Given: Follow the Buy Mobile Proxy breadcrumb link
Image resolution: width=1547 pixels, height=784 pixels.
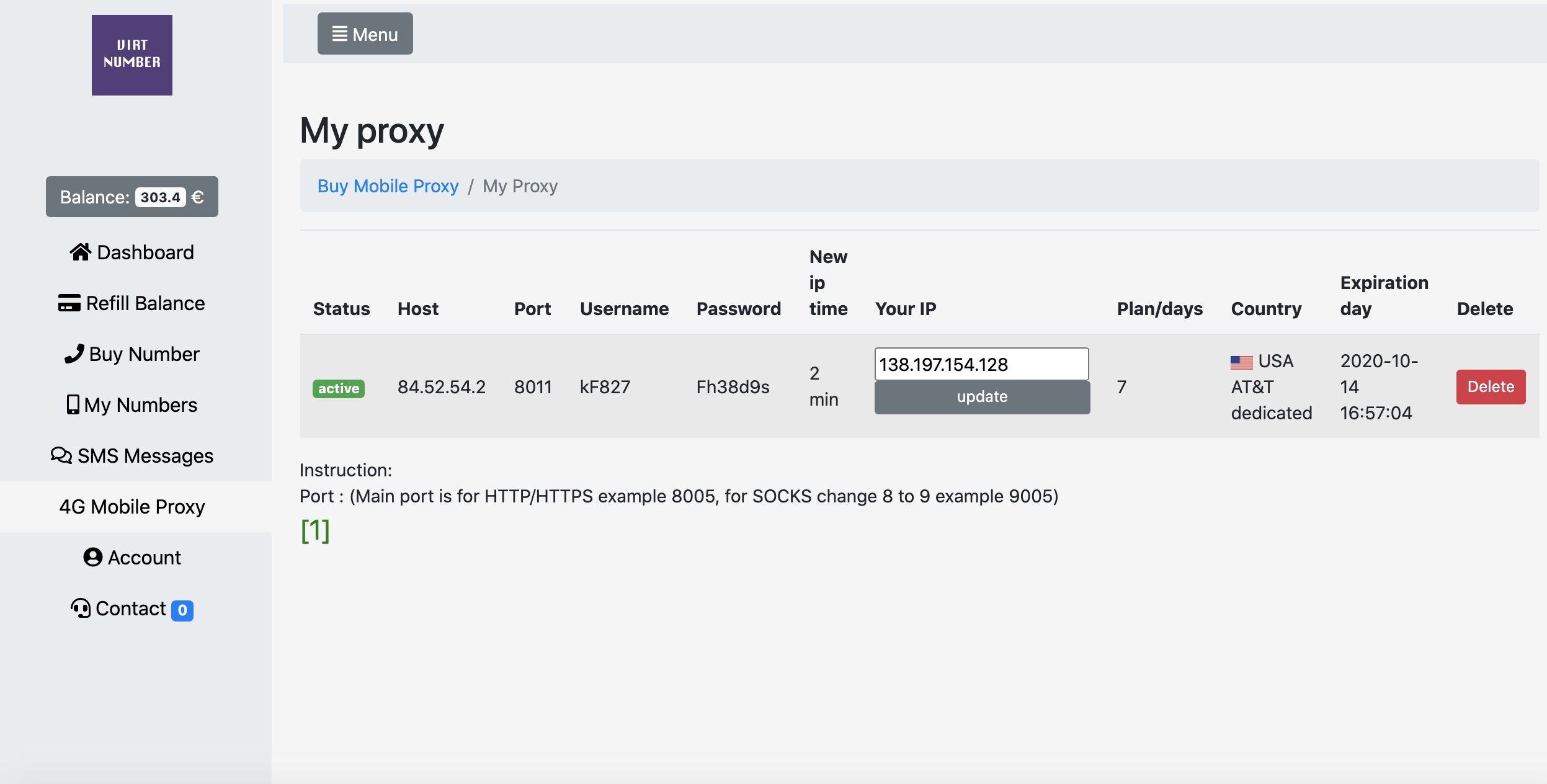Looking at the screenshot, I should pyautogui.click(x=388, y=186).
